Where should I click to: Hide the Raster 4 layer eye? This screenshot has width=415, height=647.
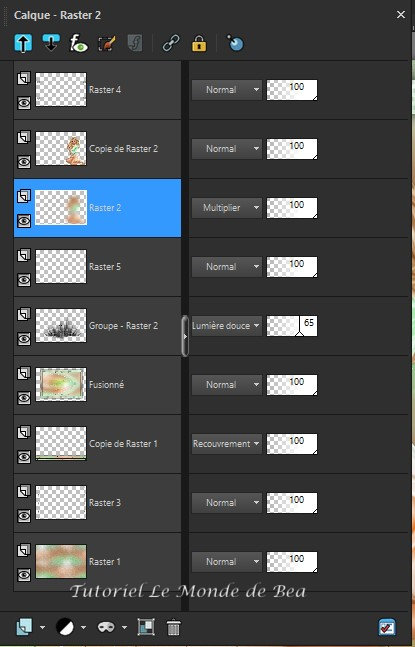click(24, 103)
